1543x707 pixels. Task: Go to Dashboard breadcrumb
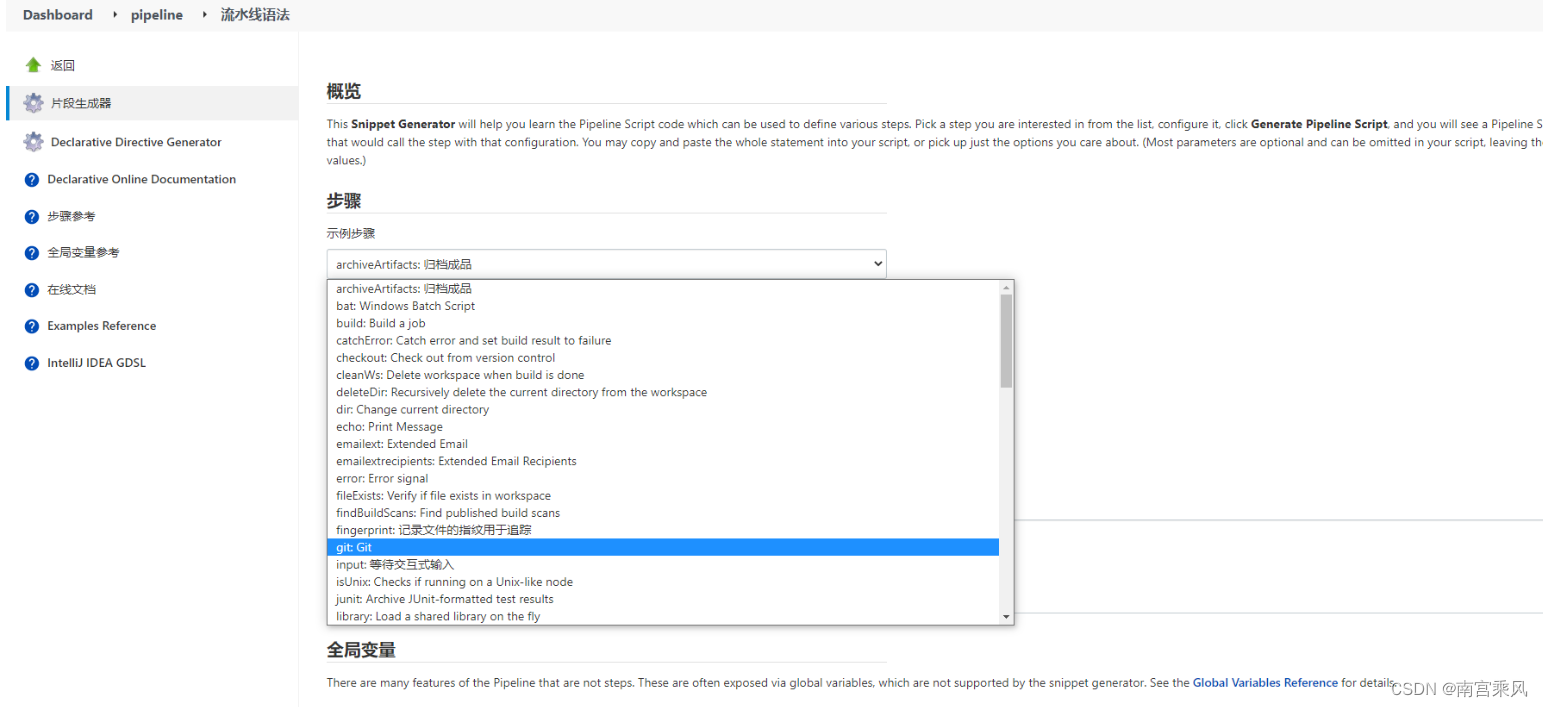(58, 15)
